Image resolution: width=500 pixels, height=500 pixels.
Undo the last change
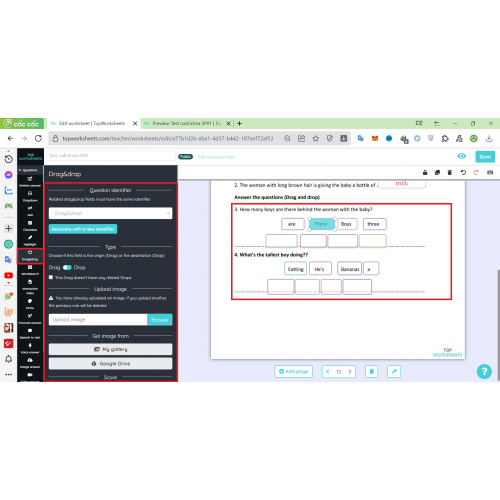pyautogui.click(x=463, y=172)
